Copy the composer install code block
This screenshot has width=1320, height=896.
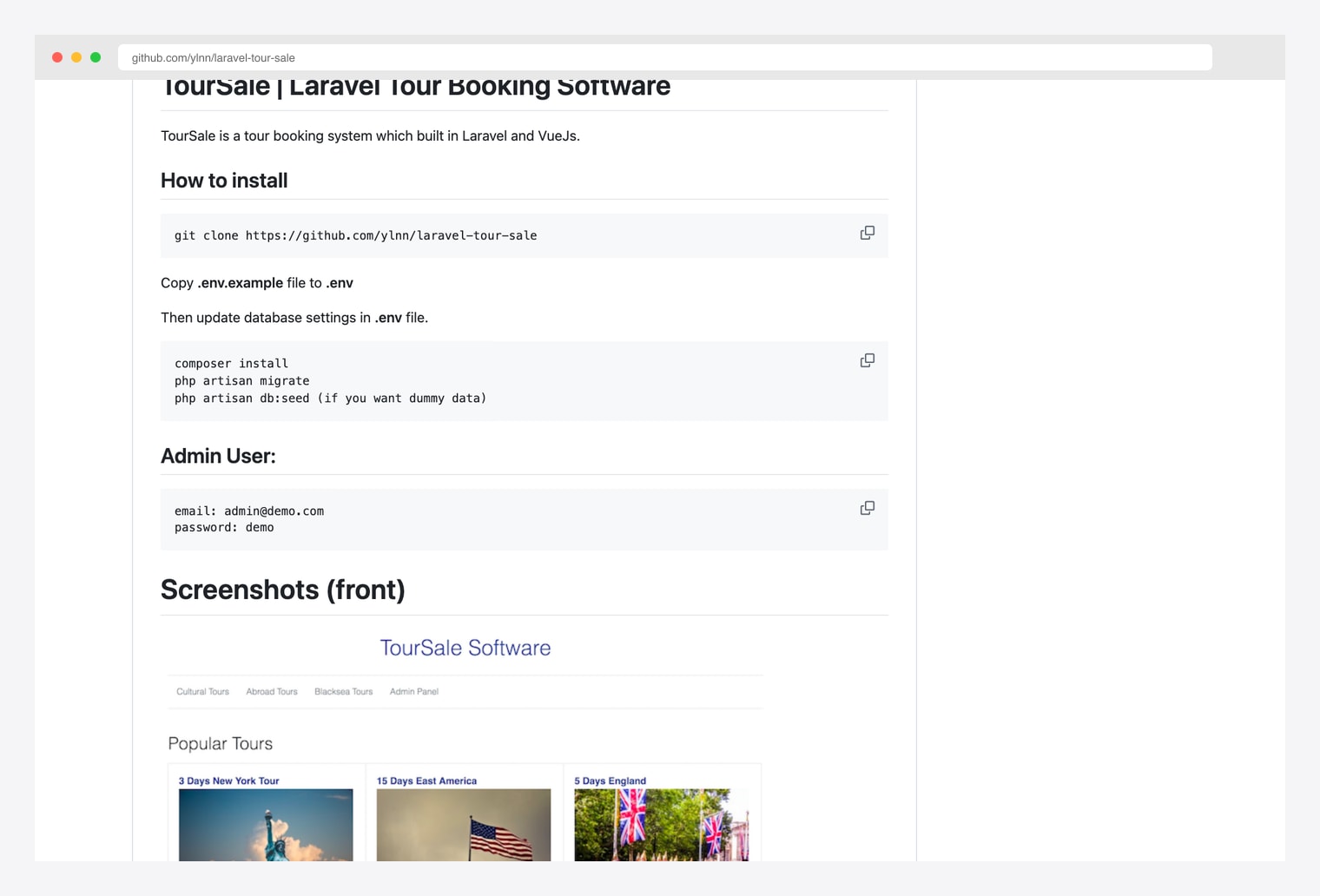867,360
